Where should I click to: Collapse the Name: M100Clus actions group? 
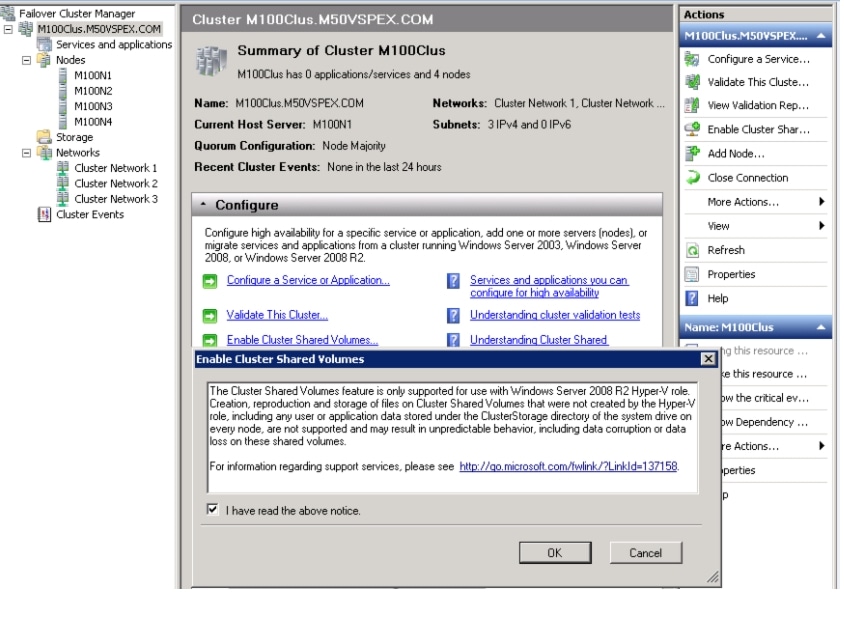click(821, 327)
